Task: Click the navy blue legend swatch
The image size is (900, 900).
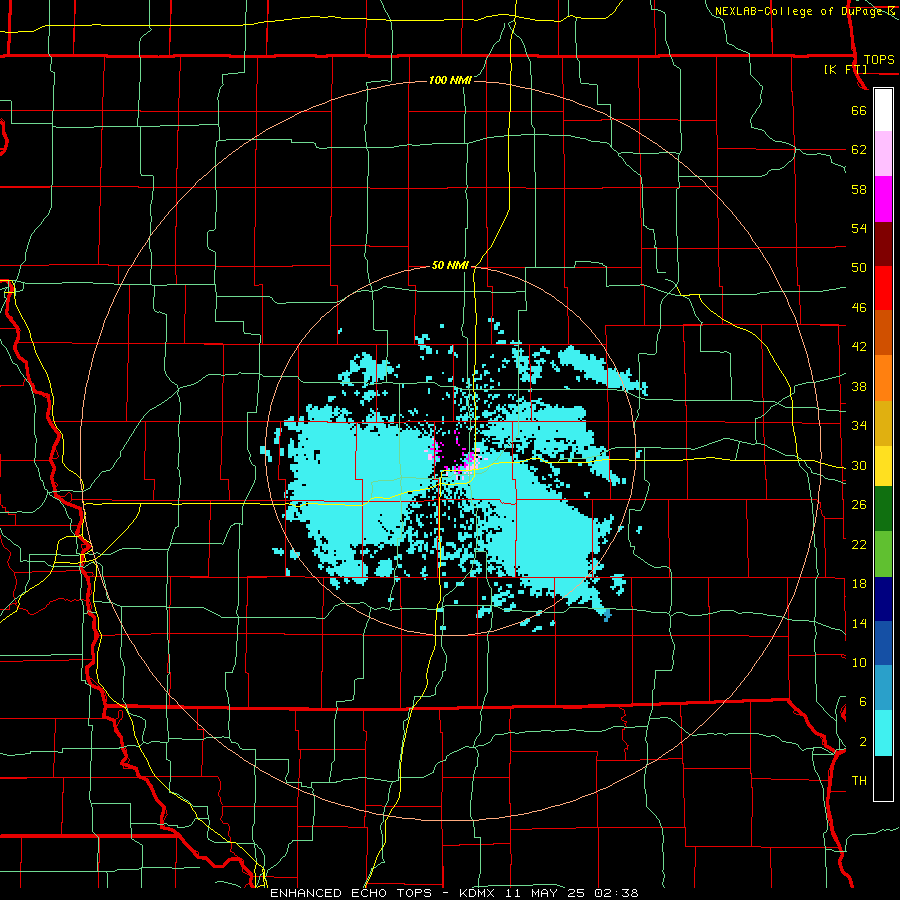Action: pos(883,599)
